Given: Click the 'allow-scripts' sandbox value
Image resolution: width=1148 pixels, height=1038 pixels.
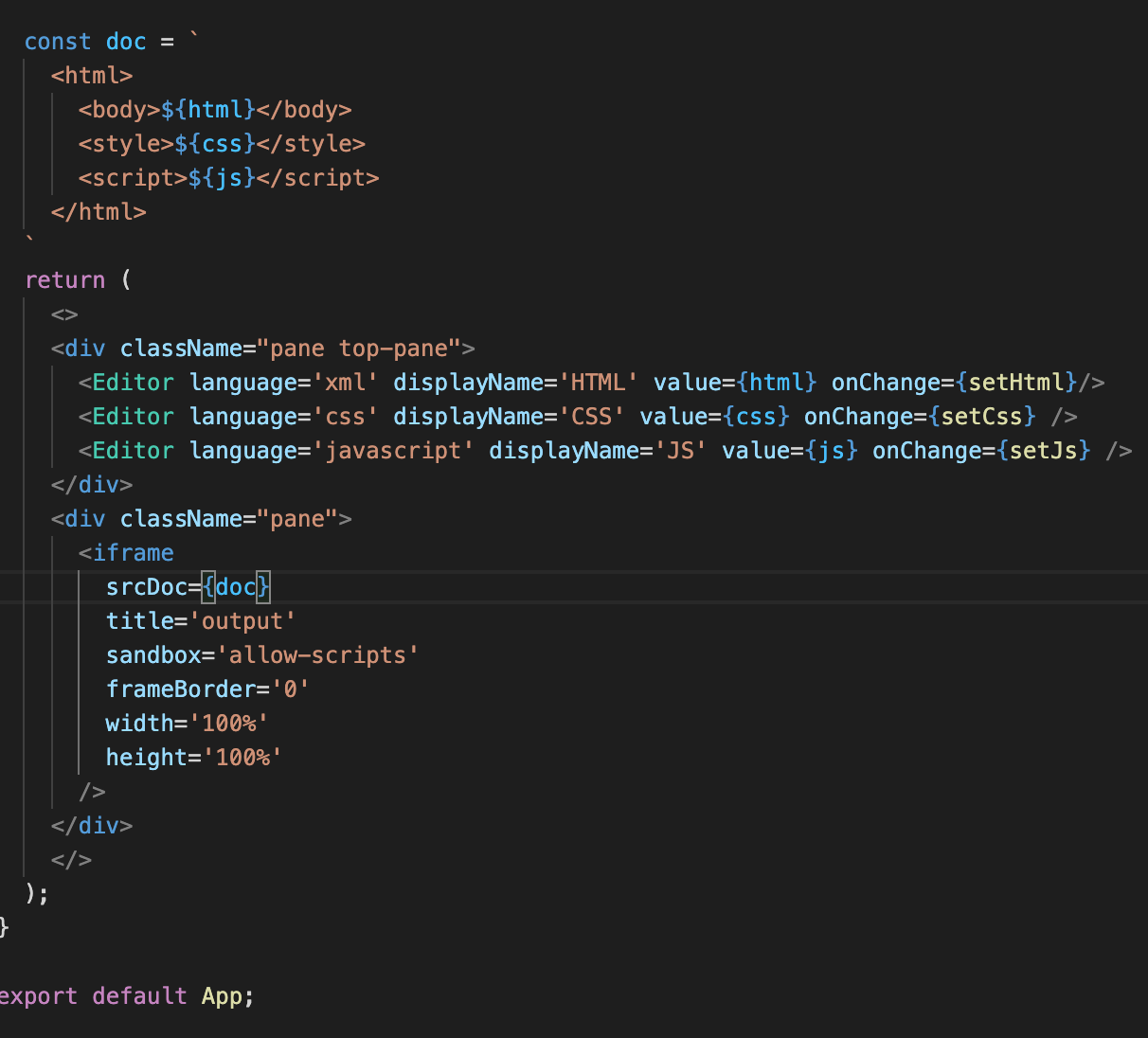Looking at the screenshot, I should point(317,655).
